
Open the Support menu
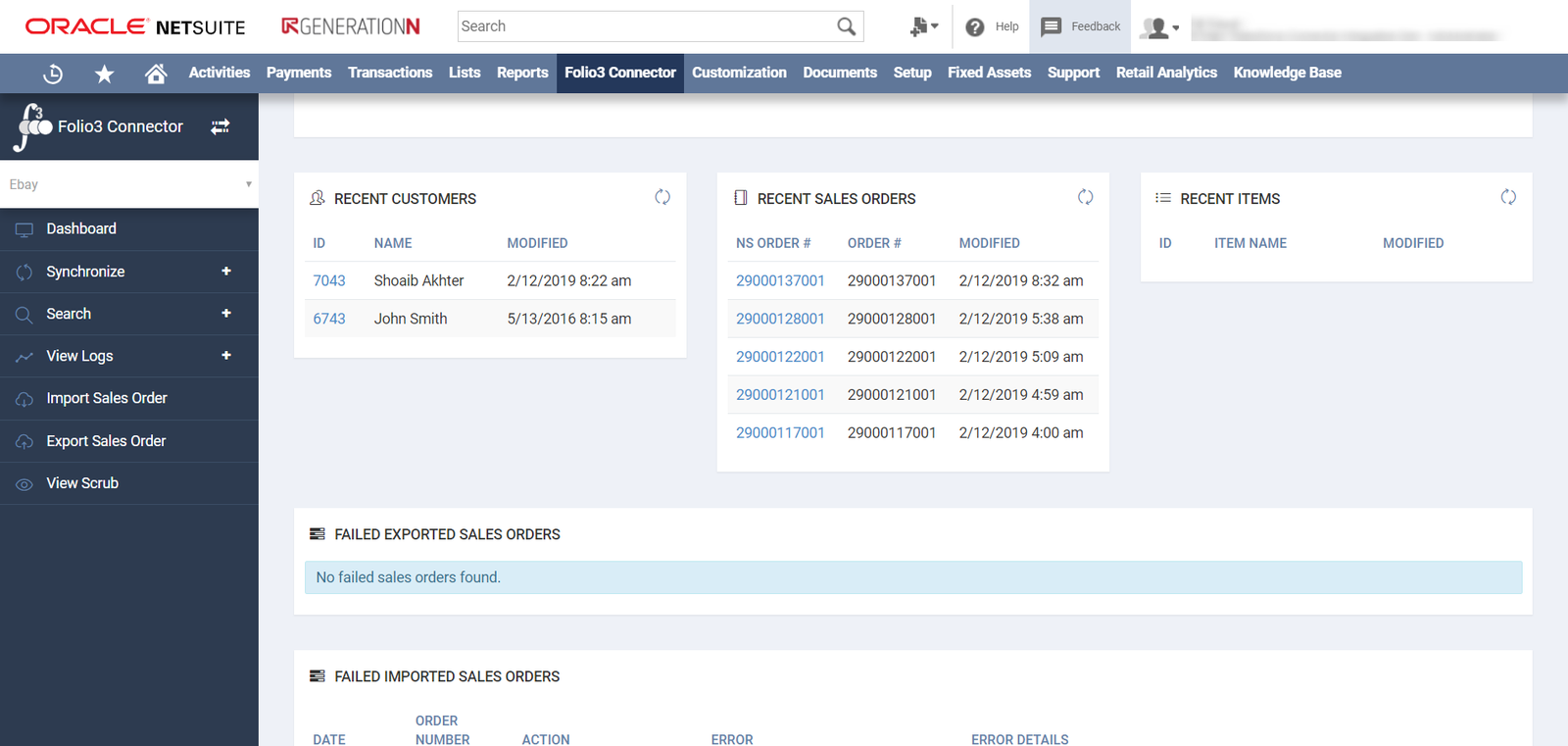(x=1073, y=73)
